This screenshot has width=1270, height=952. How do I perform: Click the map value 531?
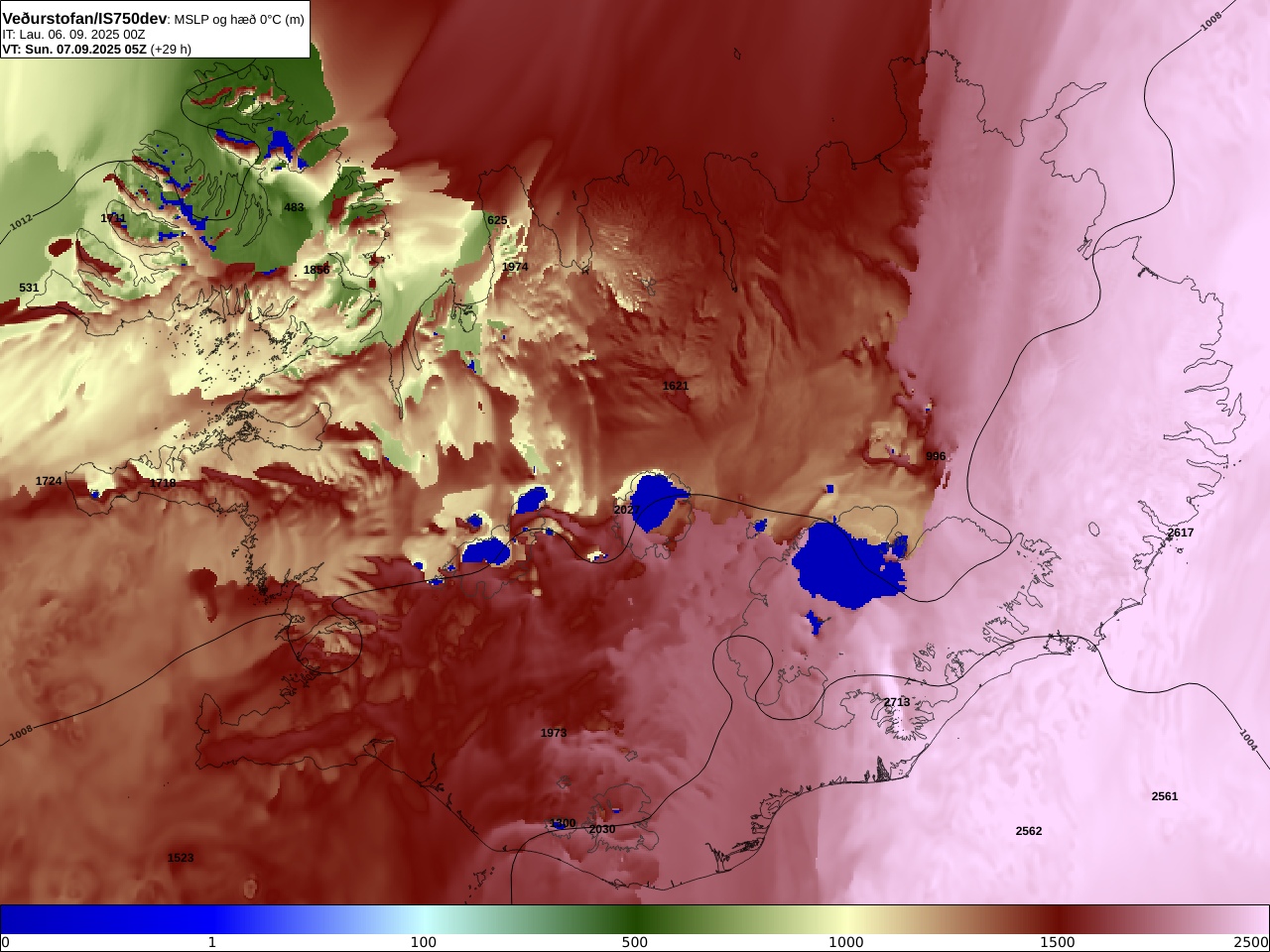point(29,288)
